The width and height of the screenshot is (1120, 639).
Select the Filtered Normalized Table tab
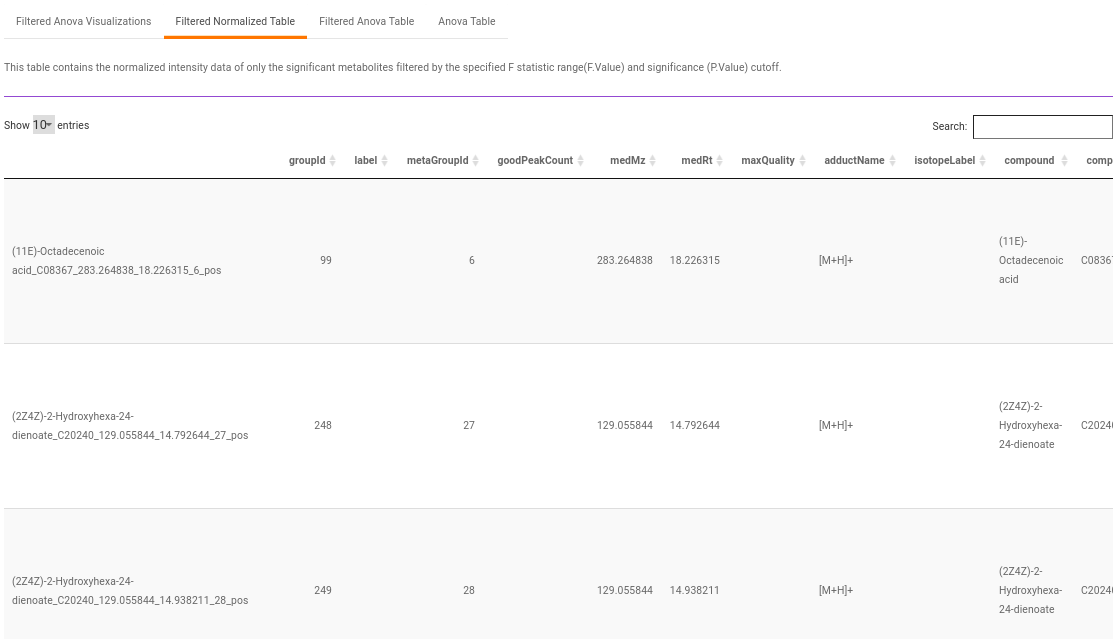coord(235,21)
